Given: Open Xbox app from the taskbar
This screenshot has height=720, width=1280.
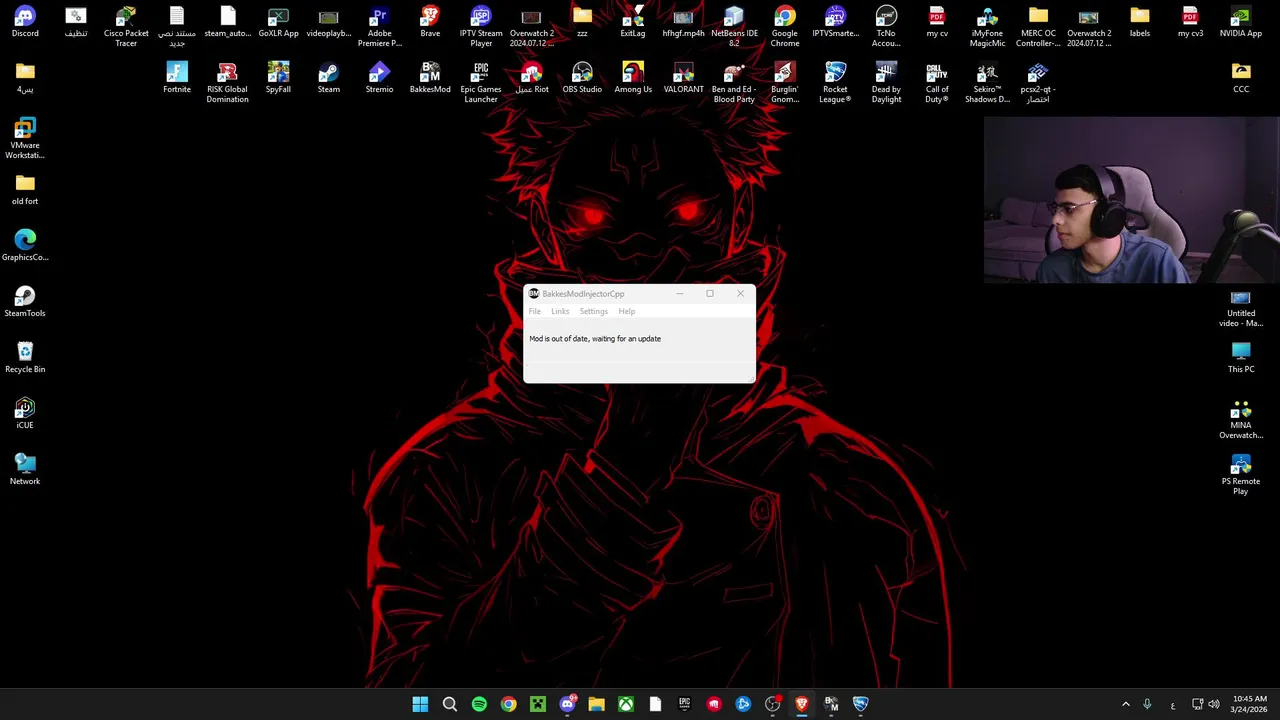Looking at the screenshot, I should [626, 704].
